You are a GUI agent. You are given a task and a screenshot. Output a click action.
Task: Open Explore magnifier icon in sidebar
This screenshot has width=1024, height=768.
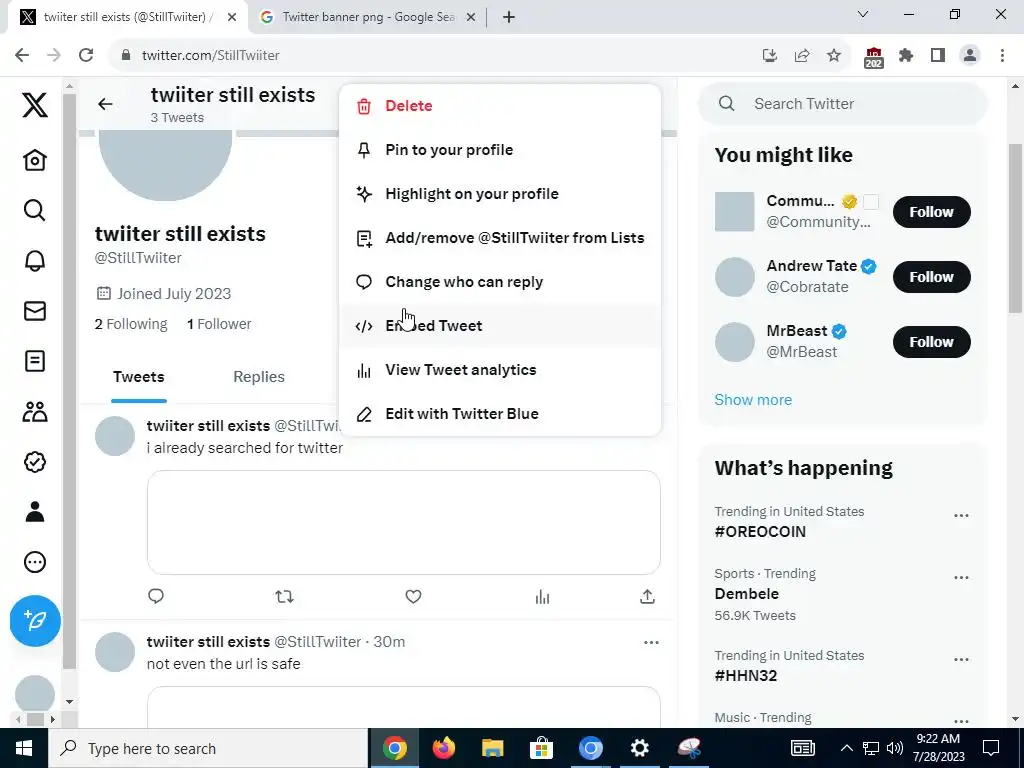[x=35, y=210]
